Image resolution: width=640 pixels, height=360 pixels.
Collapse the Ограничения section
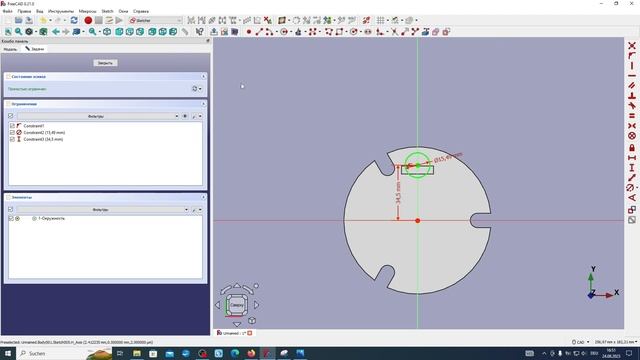[x=203, y=104]
